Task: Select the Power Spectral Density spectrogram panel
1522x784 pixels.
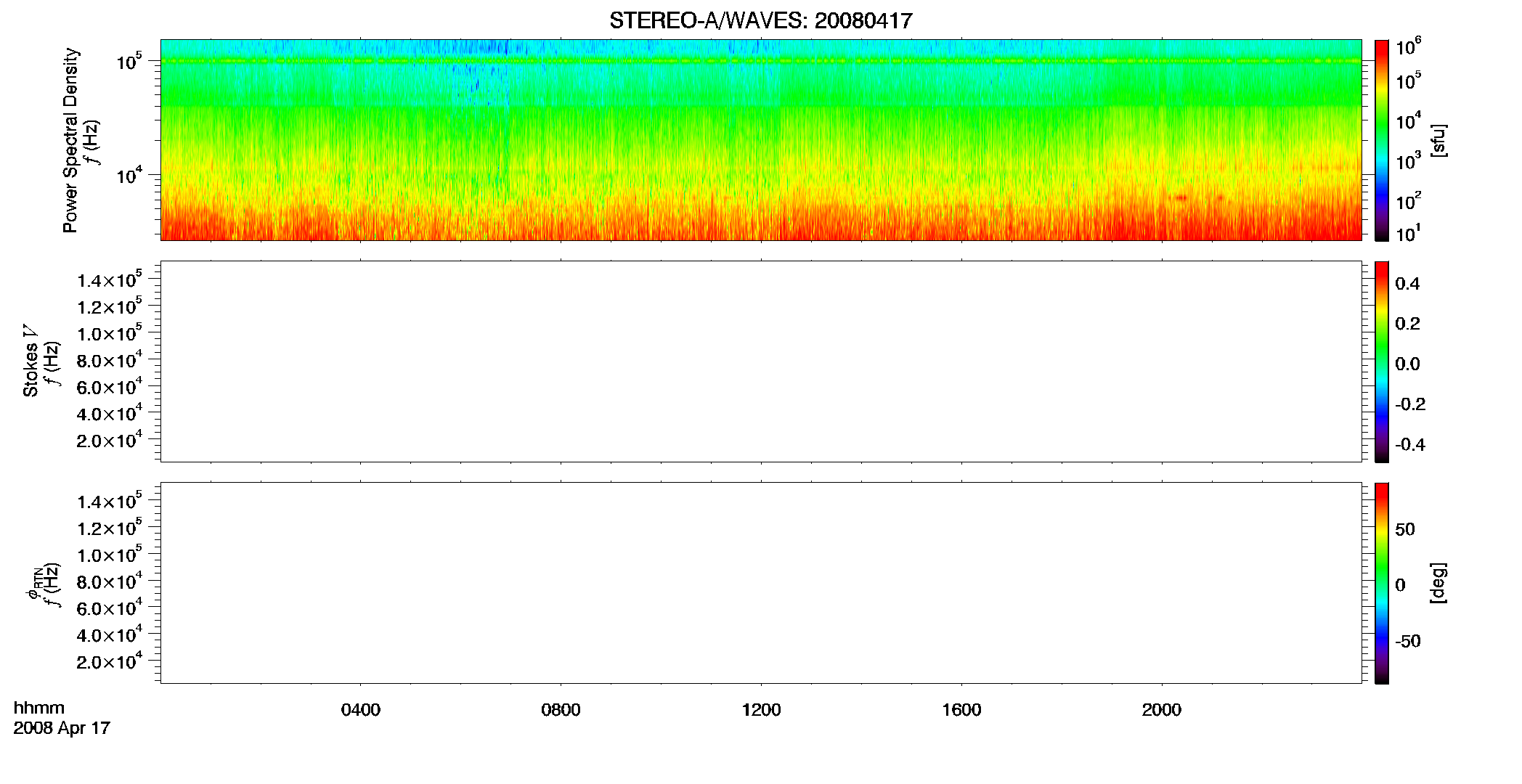Action: click(x=761, y=139)
